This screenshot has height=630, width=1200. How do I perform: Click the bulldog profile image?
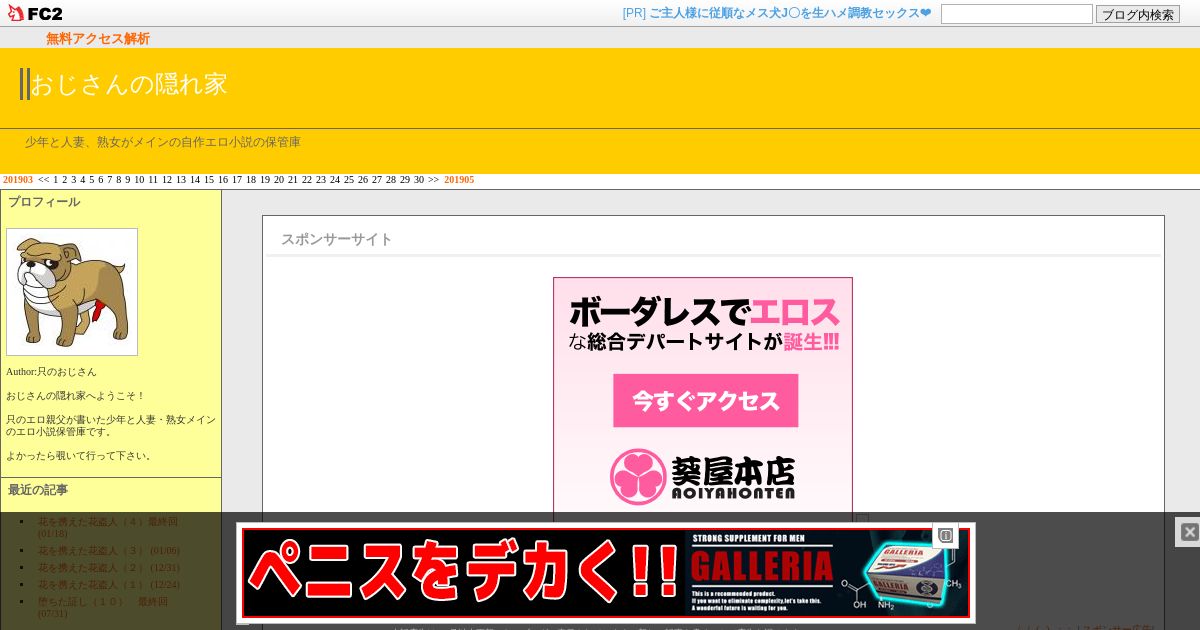[72, 292]
